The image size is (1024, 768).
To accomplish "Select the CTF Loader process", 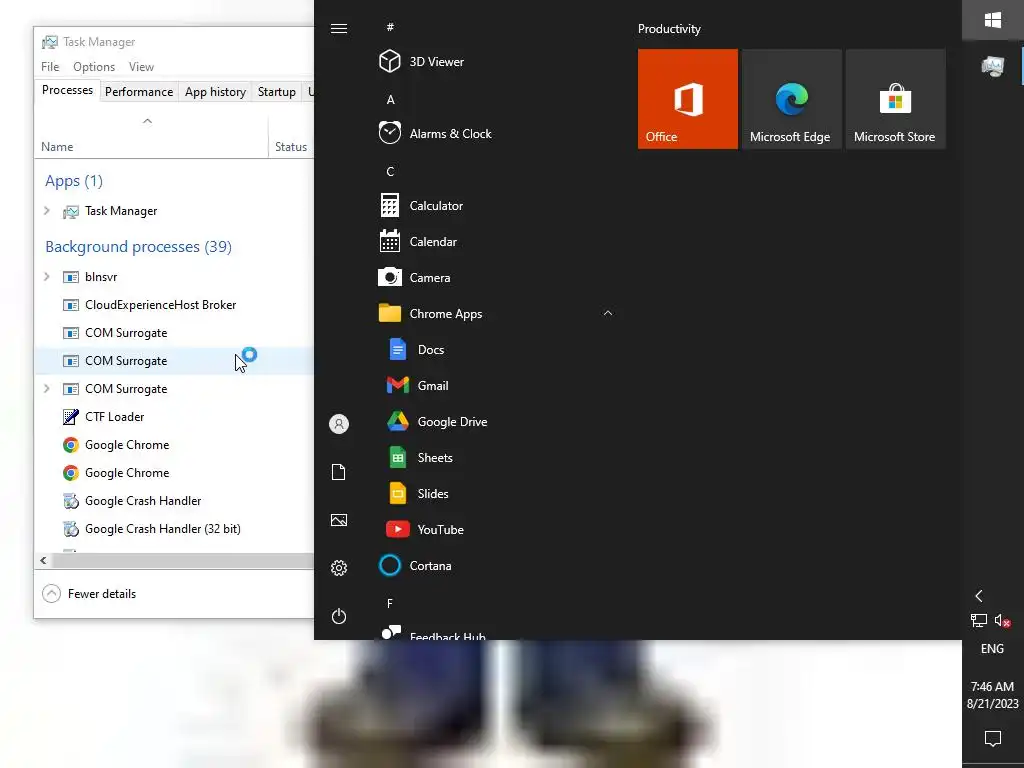I will click(174, 417).
